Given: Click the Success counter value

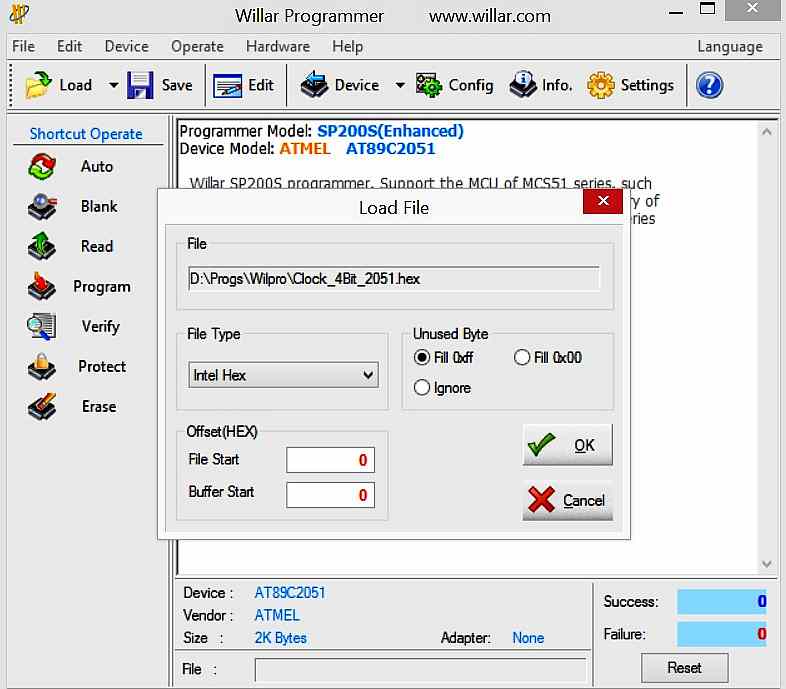Looking at the screenshot, I should click(722, 601).
